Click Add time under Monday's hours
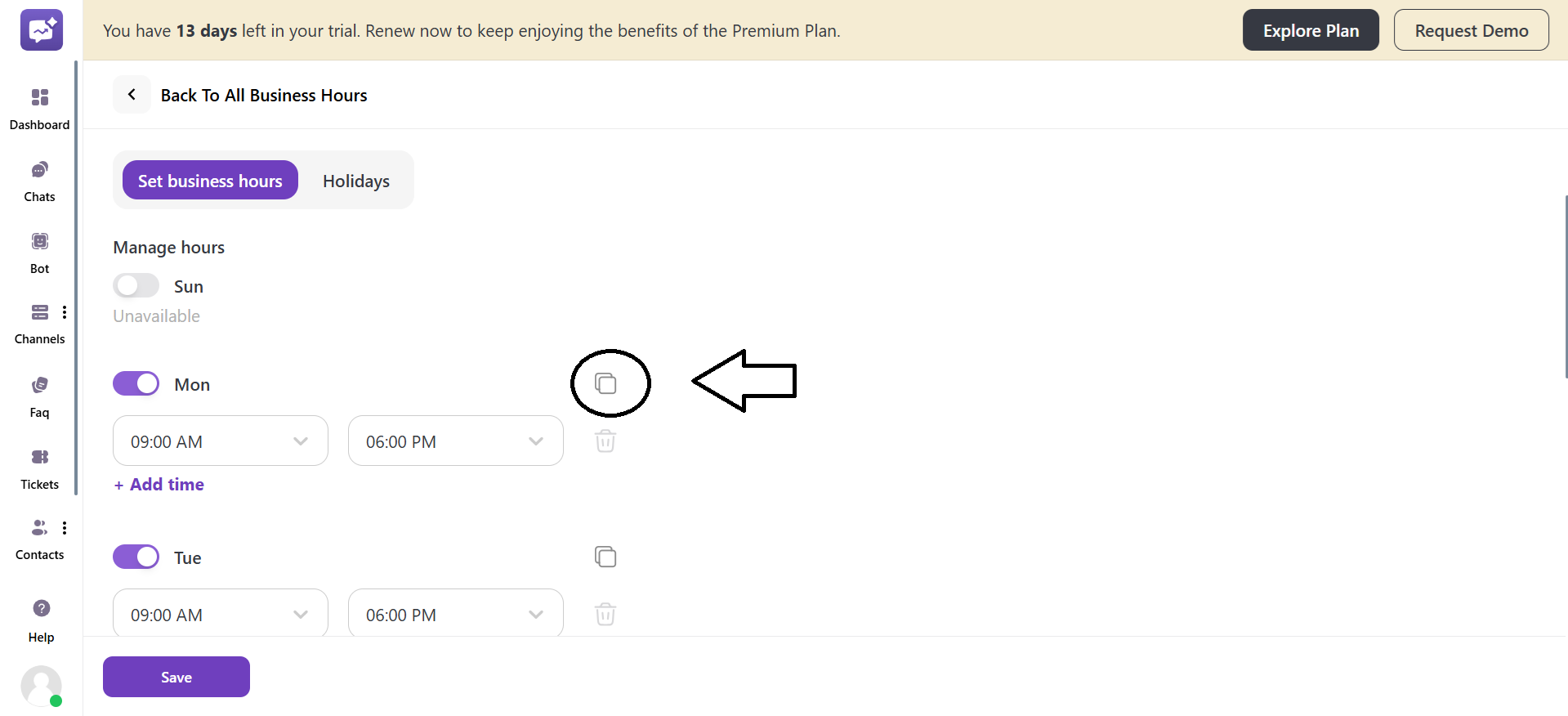The width and height of the screenshot is (1568, 716). coord(158,484)
